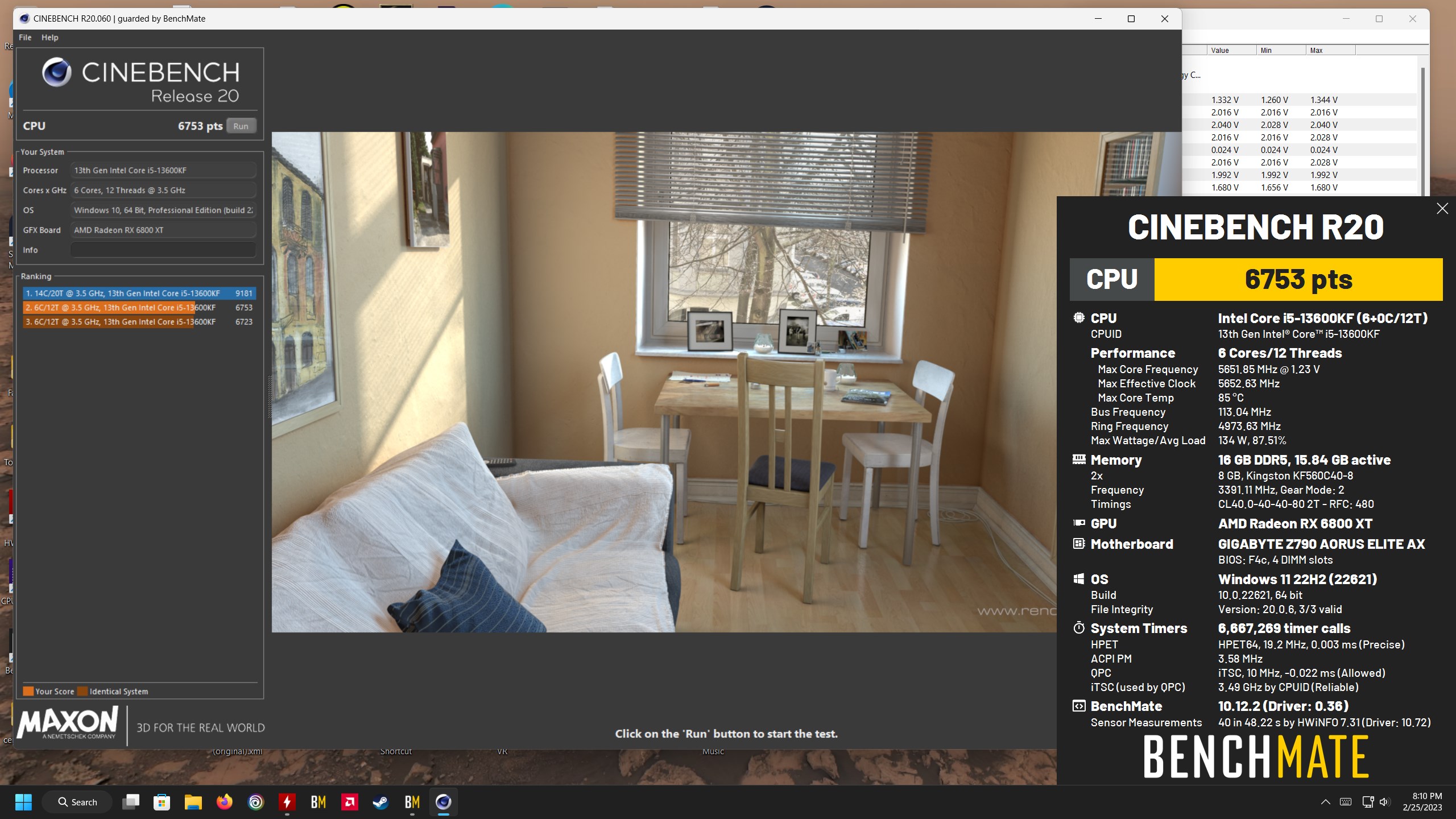Click the CPU chip icon in BenchMate panel
The height and width of the screenshot is (819, 1456).
point(1078,318)
